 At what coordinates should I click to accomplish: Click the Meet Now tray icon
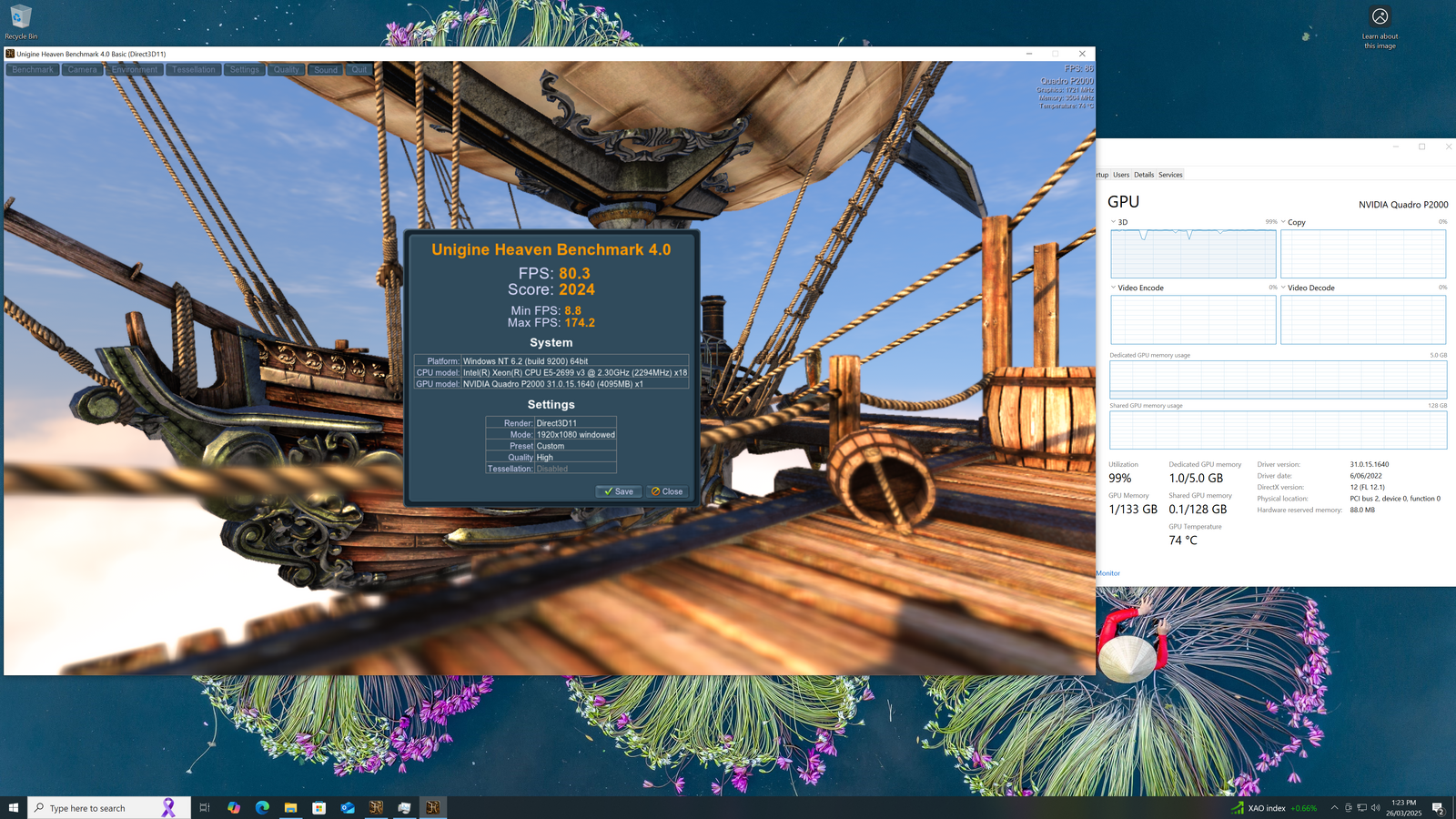click(x=1349, y=808)
